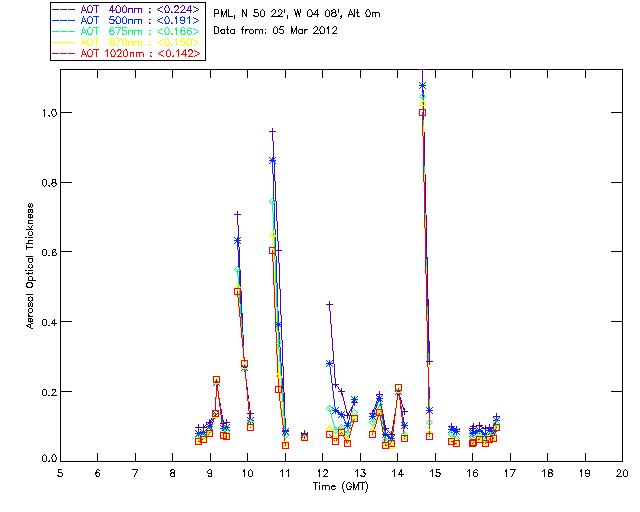
Task: Click the red square marker near 0.6 at hour 10.7
Action: [272, 250]
